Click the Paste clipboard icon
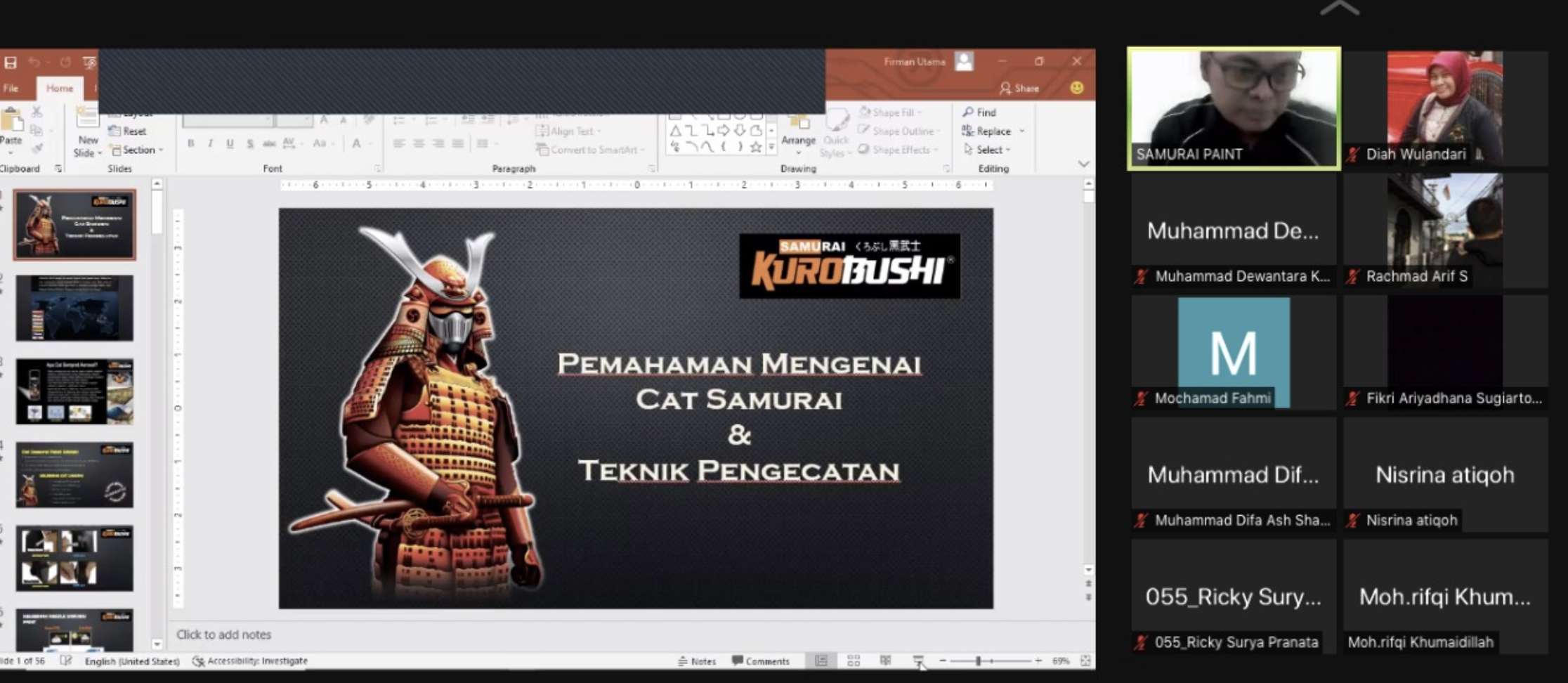 tap(11, 124)
